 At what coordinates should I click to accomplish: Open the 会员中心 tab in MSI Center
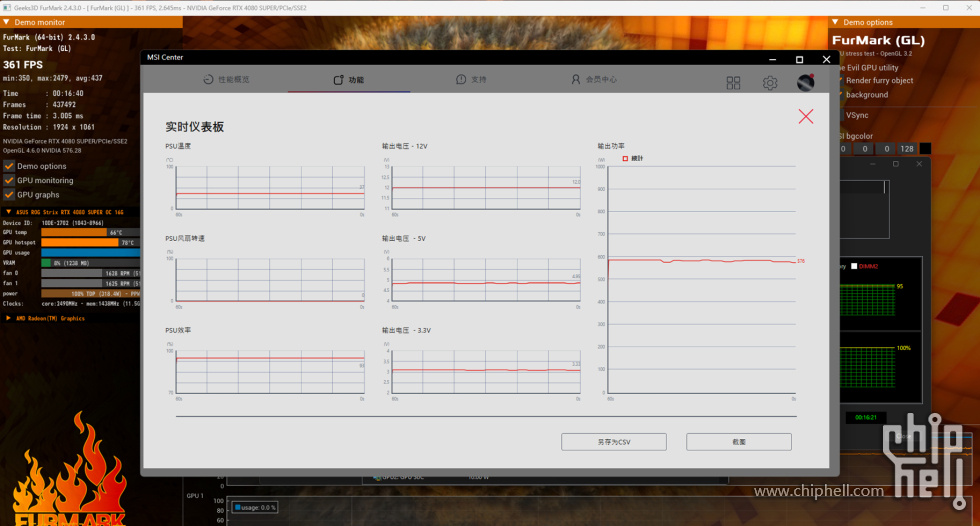[594, 79]
